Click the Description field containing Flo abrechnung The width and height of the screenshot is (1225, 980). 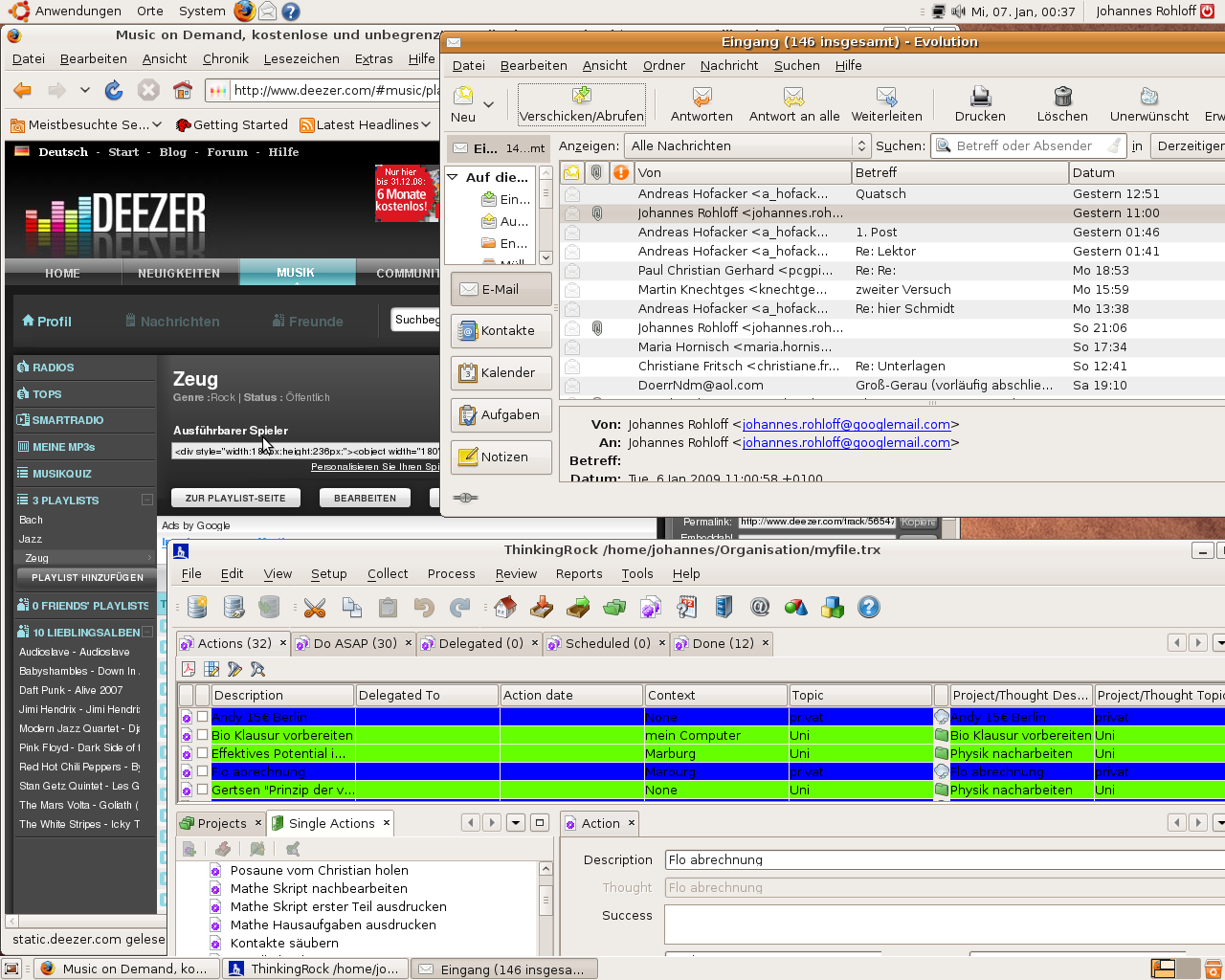(946, 859)
